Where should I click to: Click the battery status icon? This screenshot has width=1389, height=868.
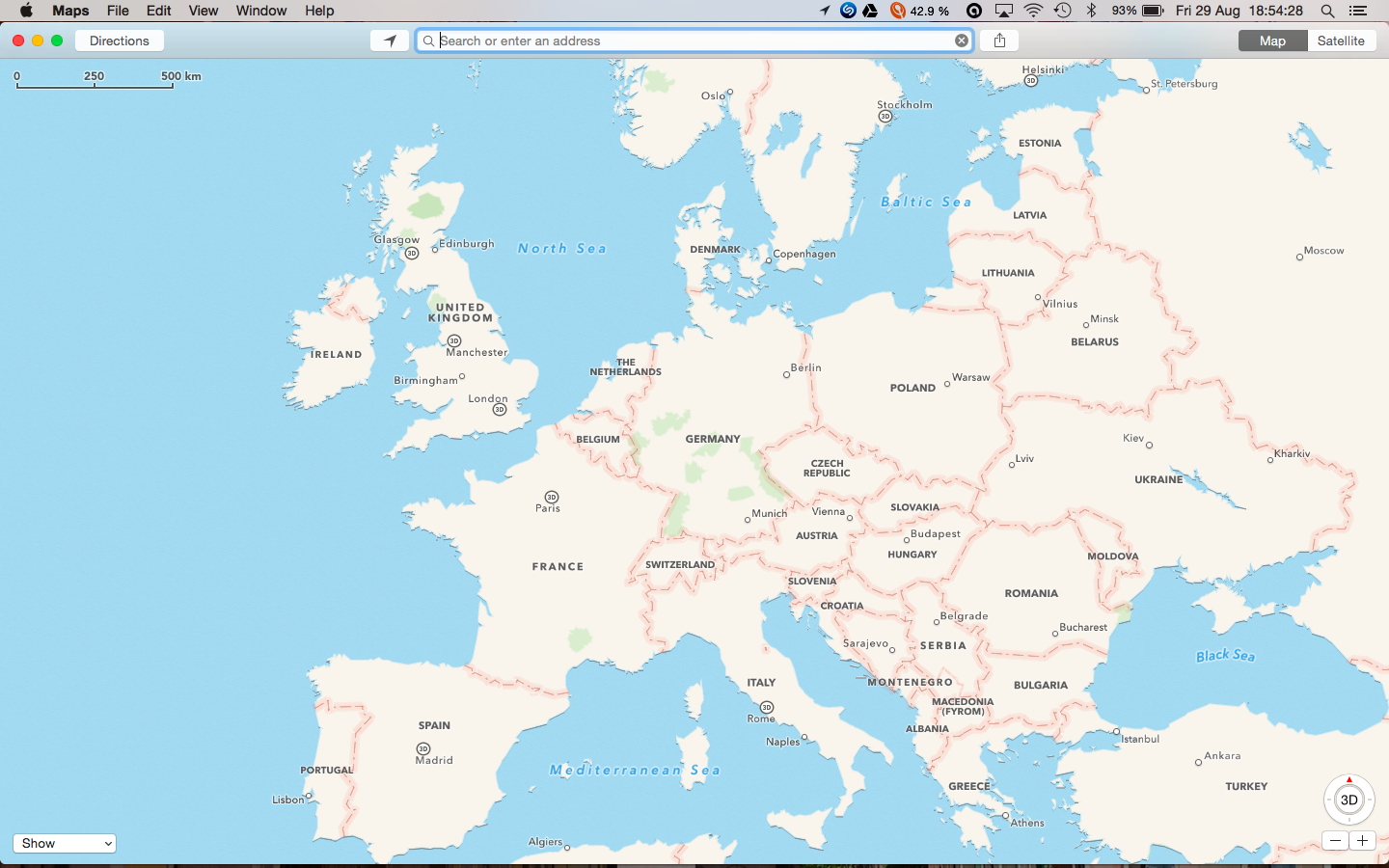tap(1152, 11)
